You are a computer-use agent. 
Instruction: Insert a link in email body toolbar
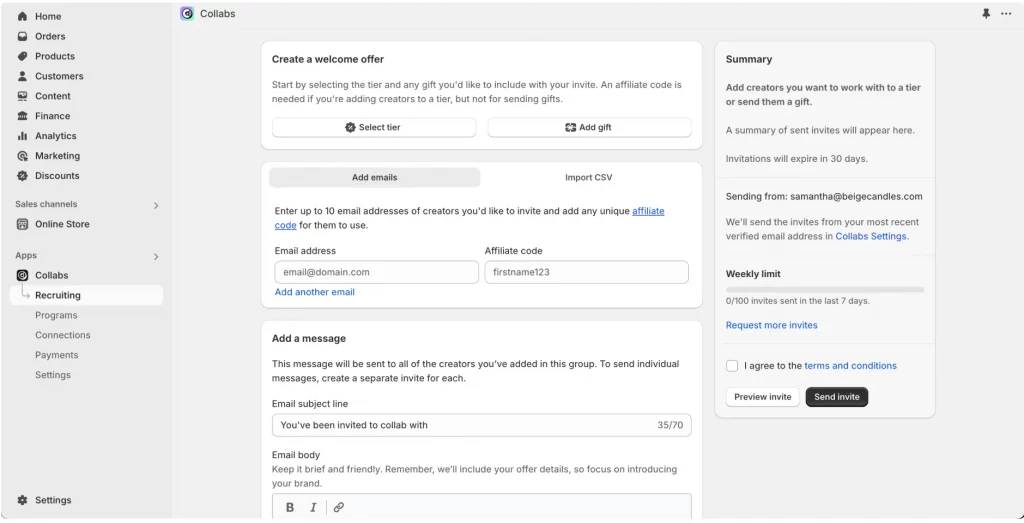[x=338, y=507]
